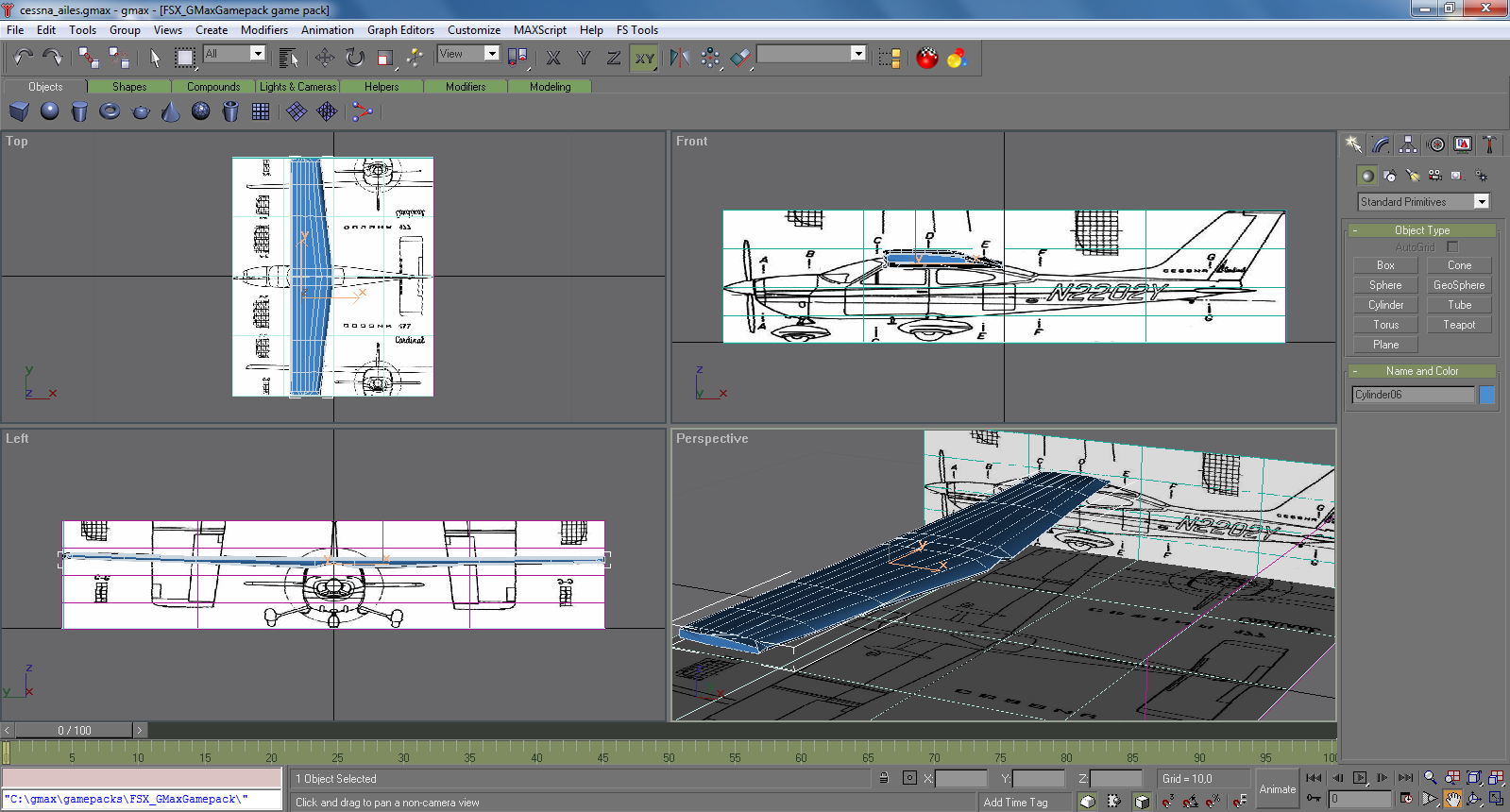1510x812 pixels.
Task: Click the GeoSphere primitive button
Action: (1459, 285)
